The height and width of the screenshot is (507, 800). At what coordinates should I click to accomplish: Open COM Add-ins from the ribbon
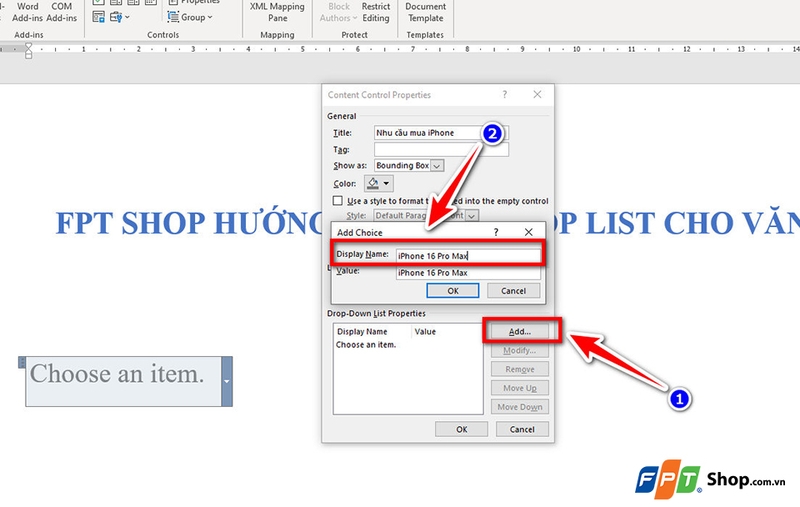tap(62, 12)
